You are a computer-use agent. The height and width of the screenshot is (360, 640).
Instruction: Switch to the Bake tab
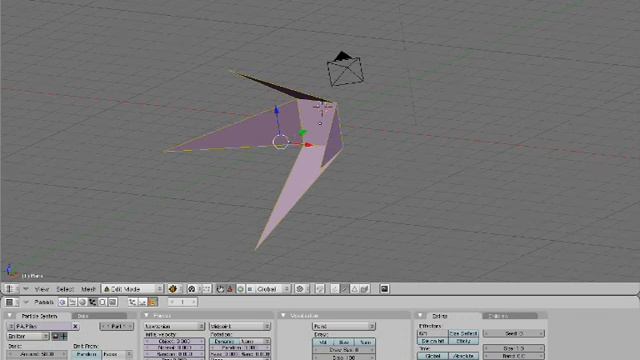[x=99, y=316]
